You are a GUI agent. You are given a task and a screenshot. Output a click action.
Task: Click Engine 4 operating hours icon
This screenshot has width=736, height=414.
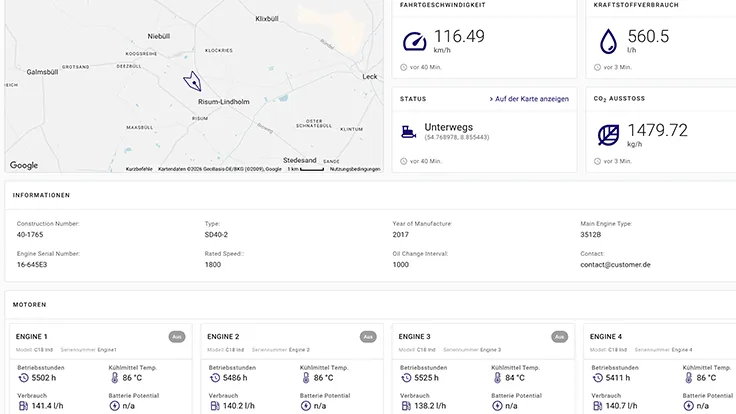pyautogui.click(x=598, y=378)
